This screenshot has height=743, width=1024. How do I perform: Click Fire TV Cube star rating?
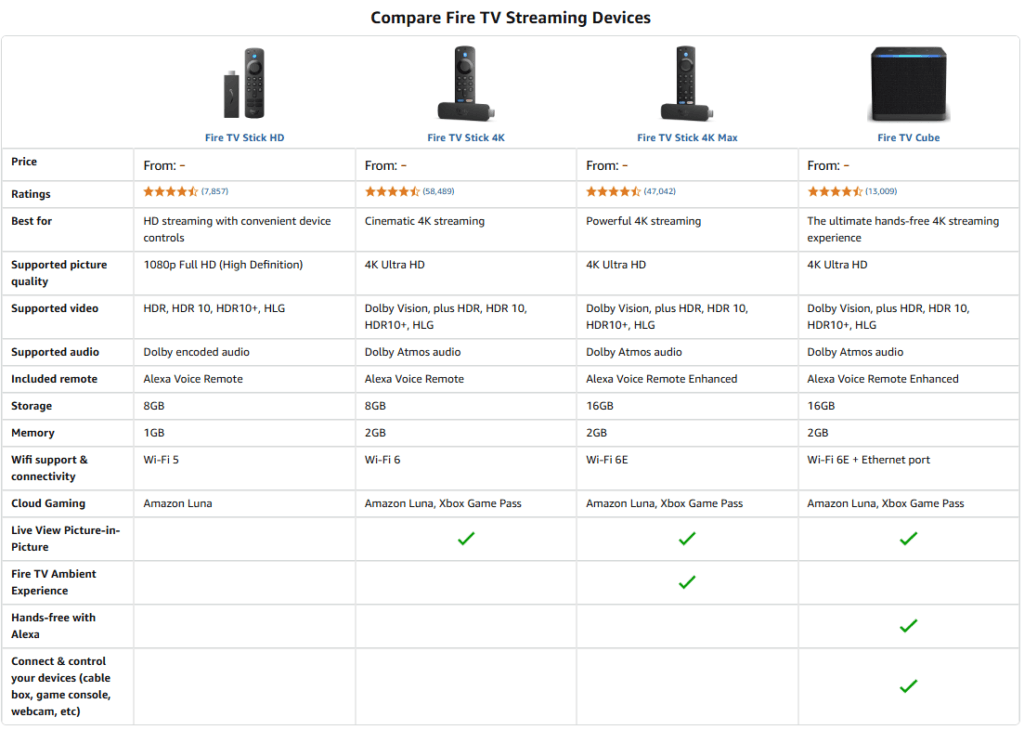pos(835,191)
